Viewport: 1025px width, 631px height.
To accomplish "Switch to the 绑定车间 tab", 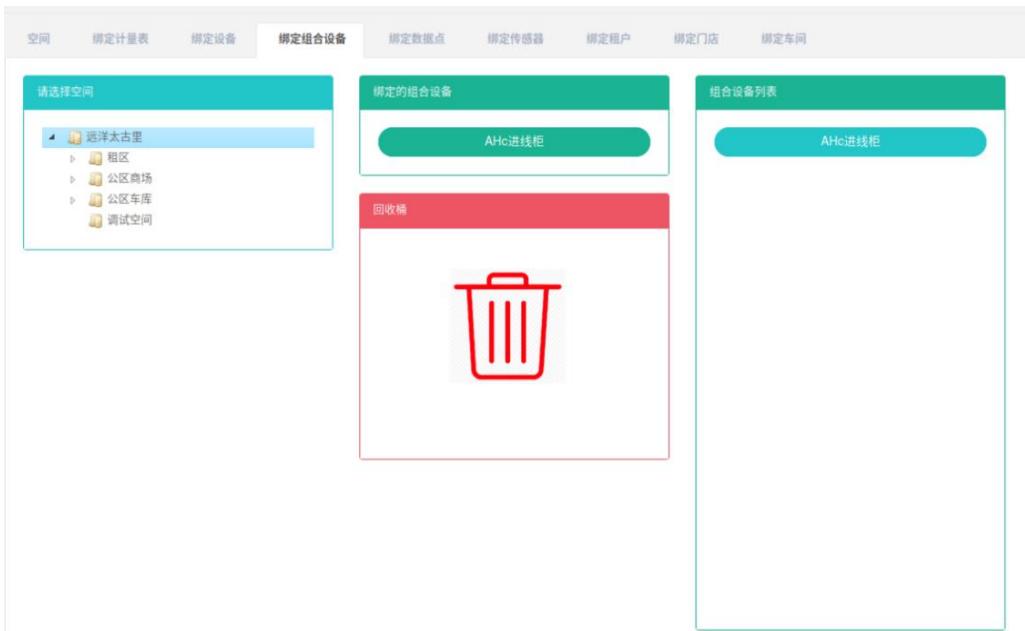I will (x=783, y=39).
